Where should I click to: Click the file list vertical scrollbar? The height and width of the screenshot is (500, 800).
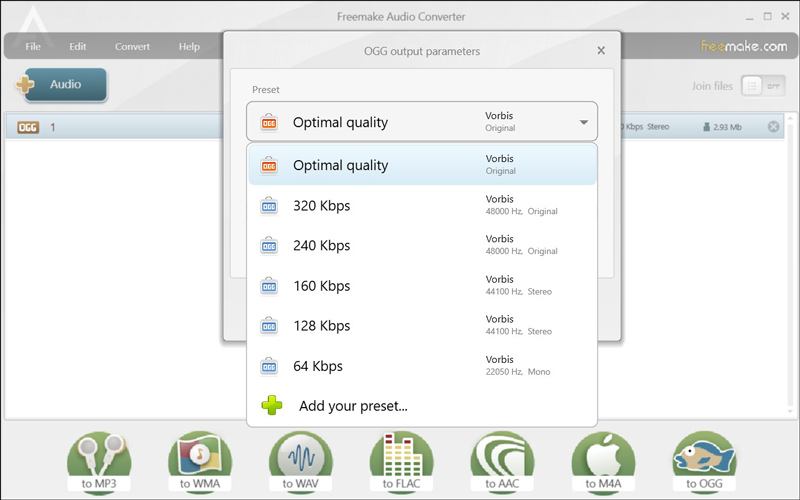click(790, 265)
